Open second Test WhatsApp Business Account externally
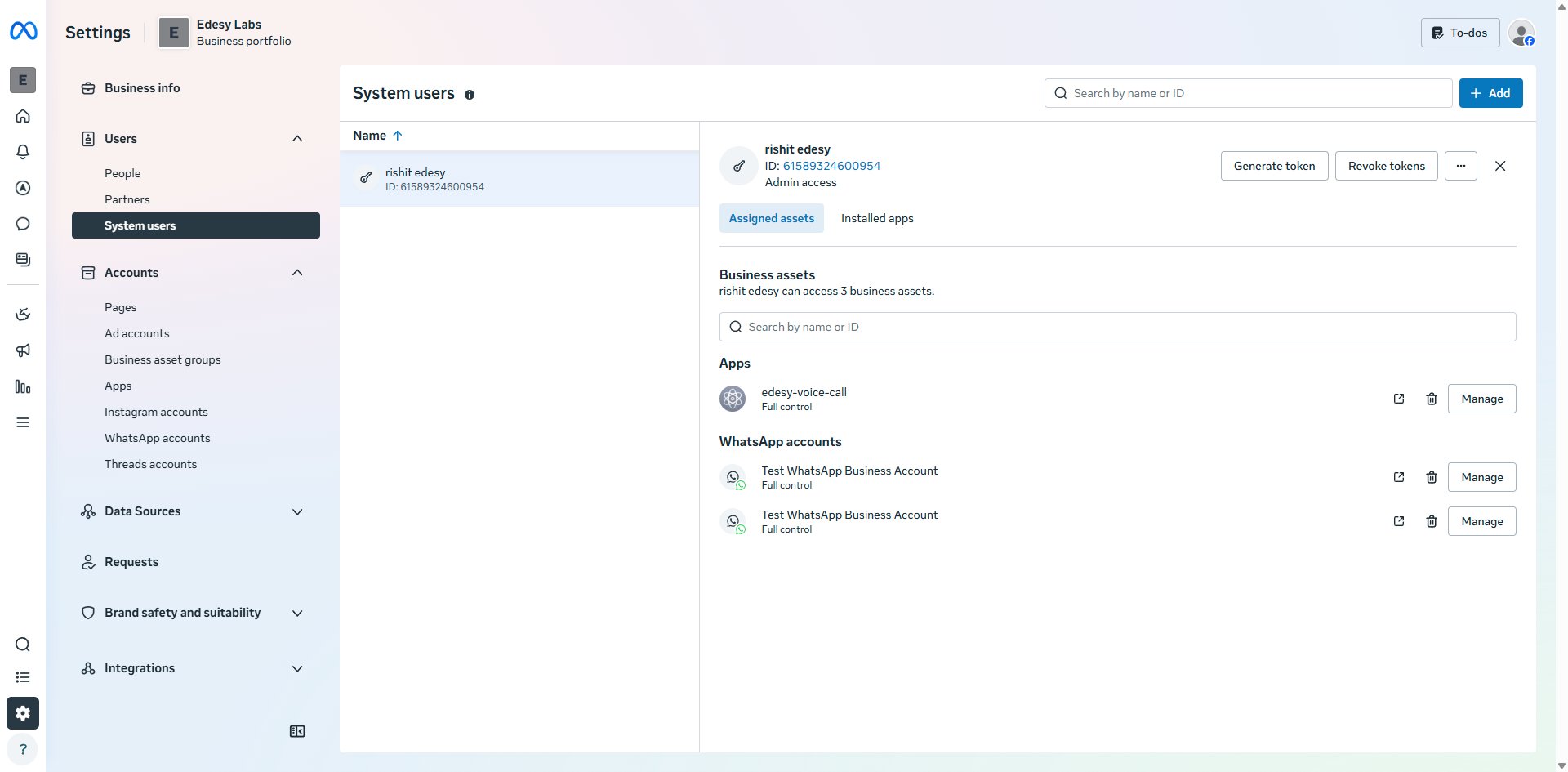 1399,521
